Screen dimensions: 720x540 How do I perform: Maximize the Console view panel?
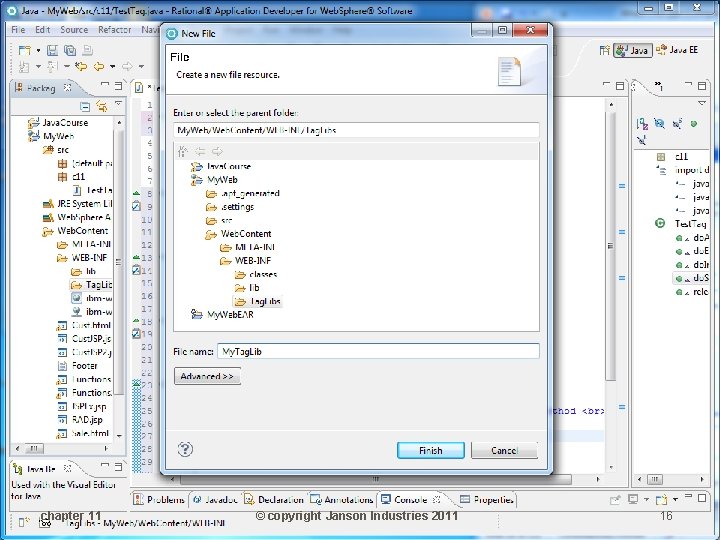pos(702,498)
